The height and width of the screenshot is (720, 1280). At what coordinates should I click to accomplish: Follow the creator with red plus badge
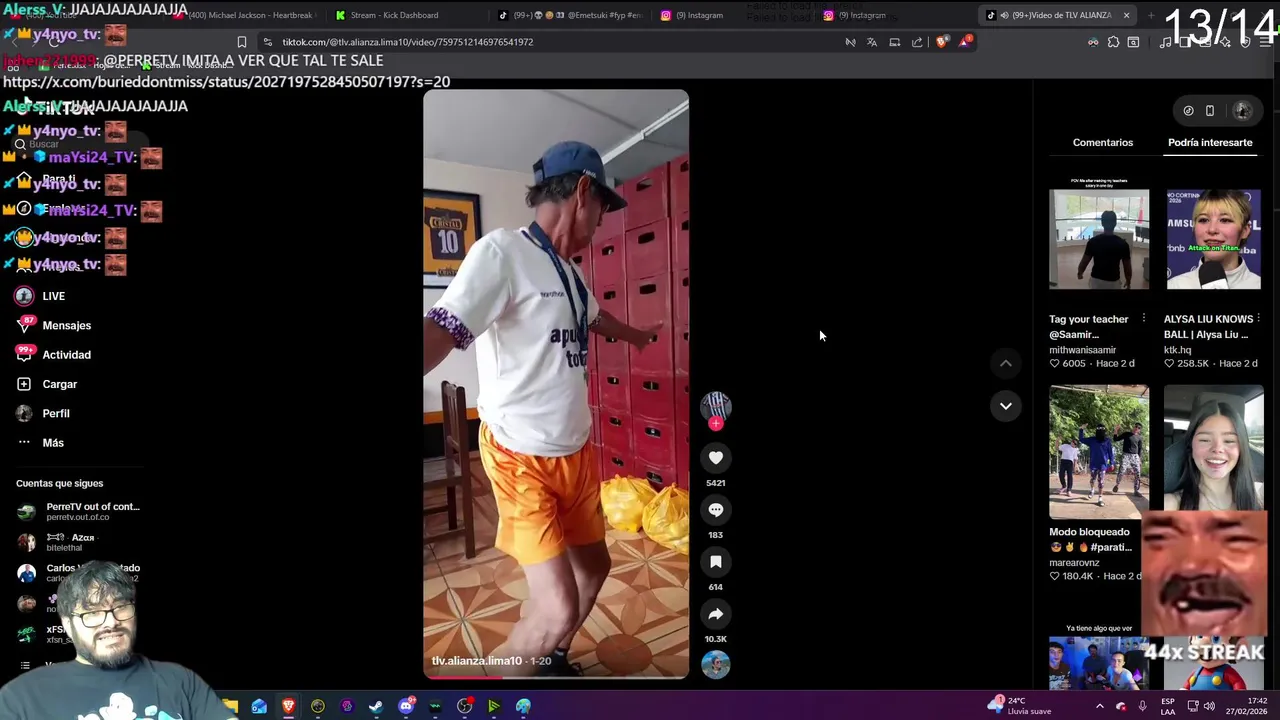click(x=715, y=424)
